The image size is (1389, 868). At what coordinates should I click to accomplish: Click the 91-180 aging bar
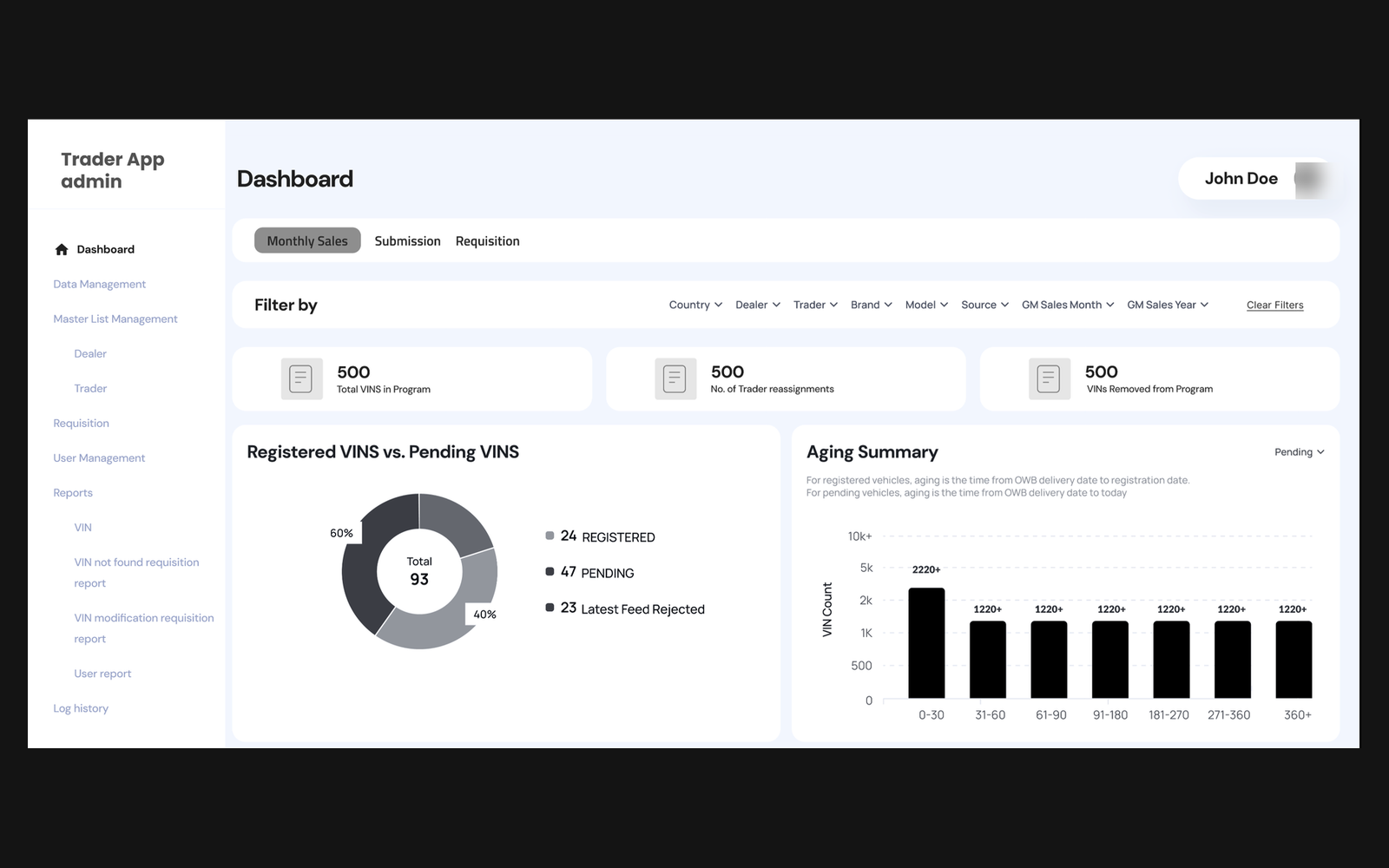click(1110, 660)
